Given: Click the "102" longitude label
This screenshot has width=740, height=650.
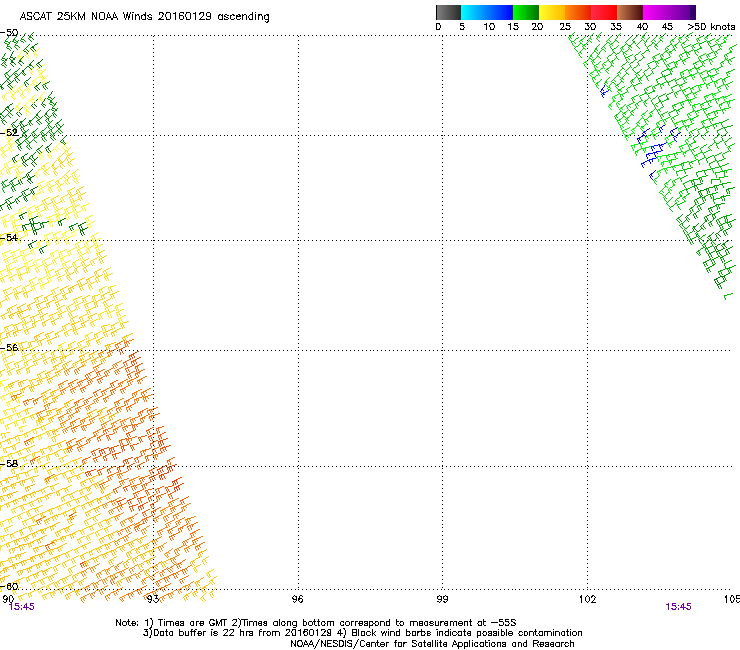Looking at the screenshot, I should (x=588, y=599).
